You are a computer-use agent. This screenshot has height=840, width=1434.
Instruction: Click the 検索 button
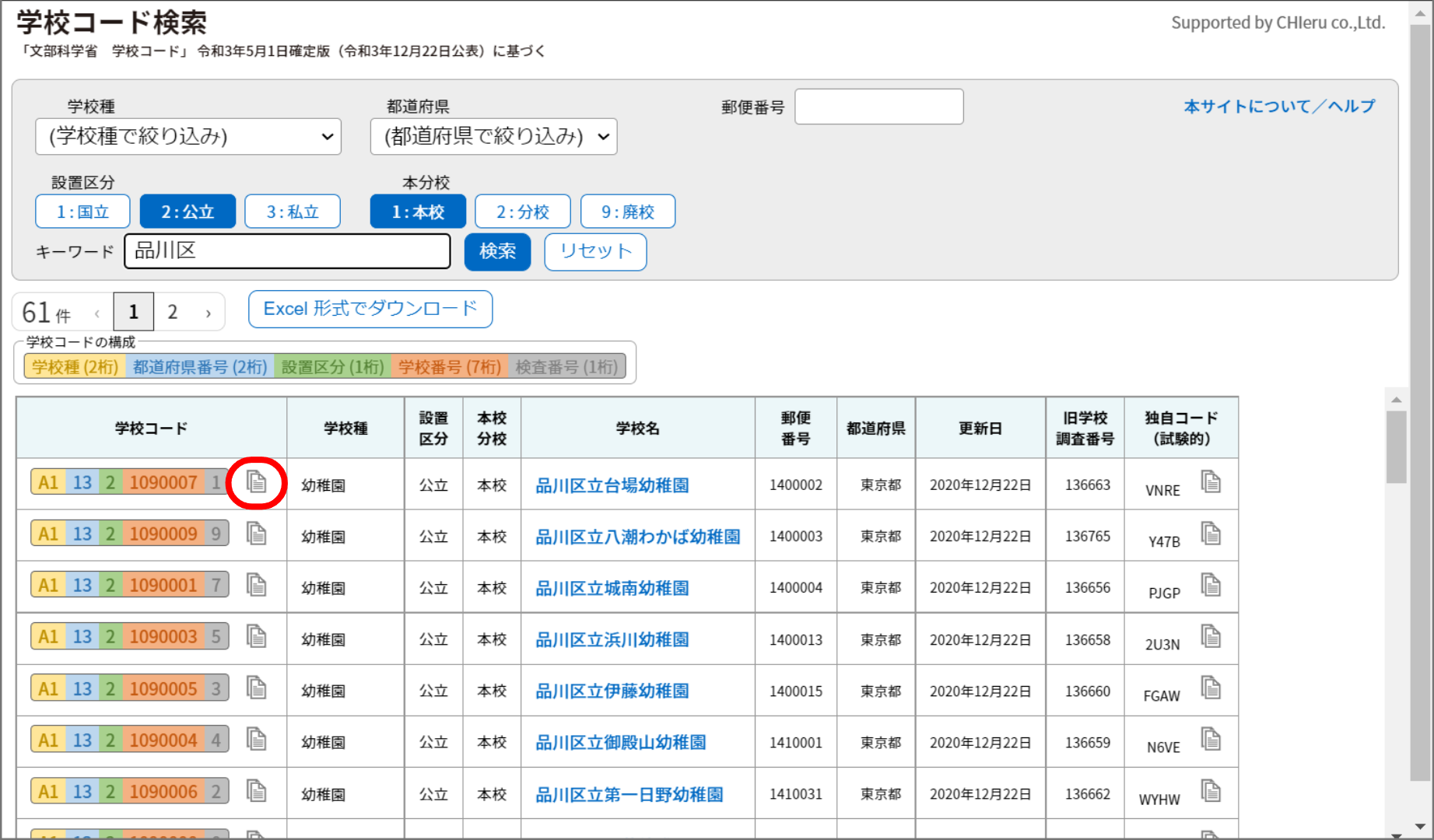pyautogui.click(x=498, y=252)
